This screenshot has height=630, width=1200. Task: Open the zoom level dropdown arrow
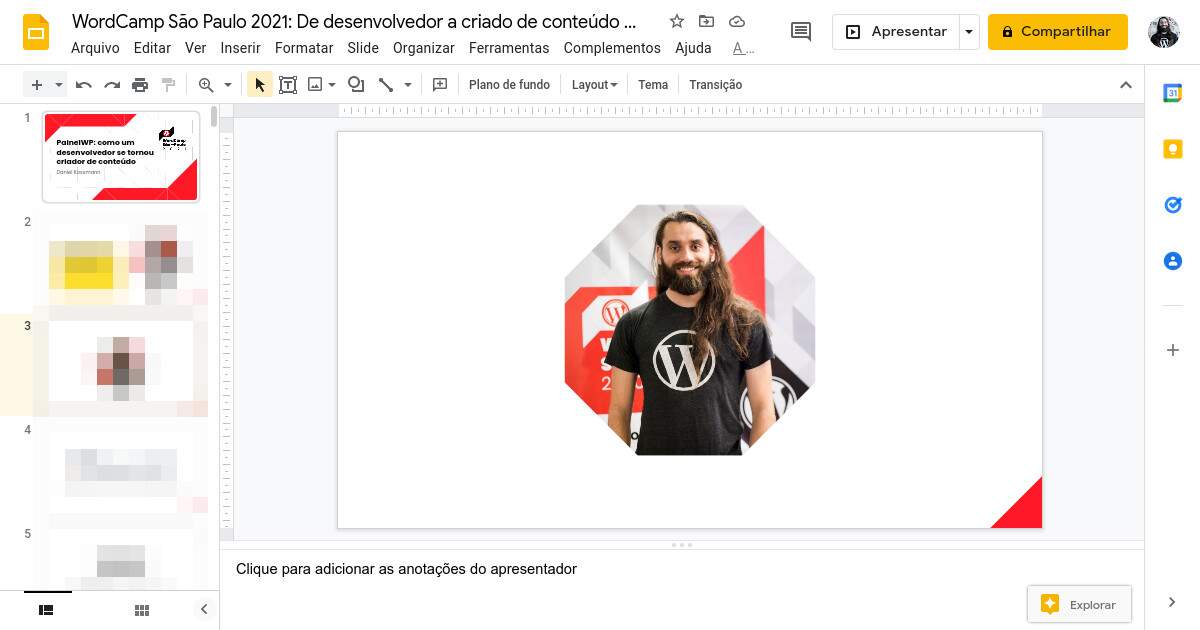pos(228,85)
